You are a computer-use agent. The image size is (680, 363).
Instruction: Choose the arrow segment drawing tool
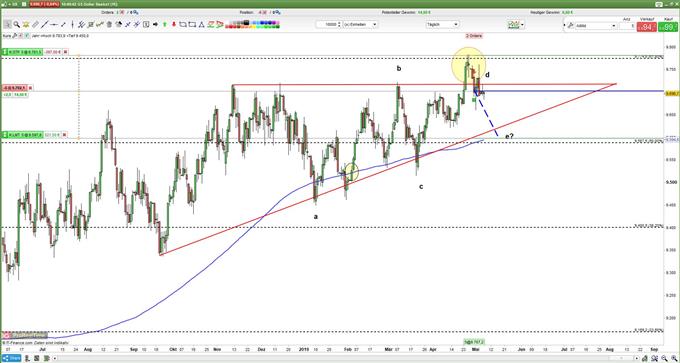point(63,25)
